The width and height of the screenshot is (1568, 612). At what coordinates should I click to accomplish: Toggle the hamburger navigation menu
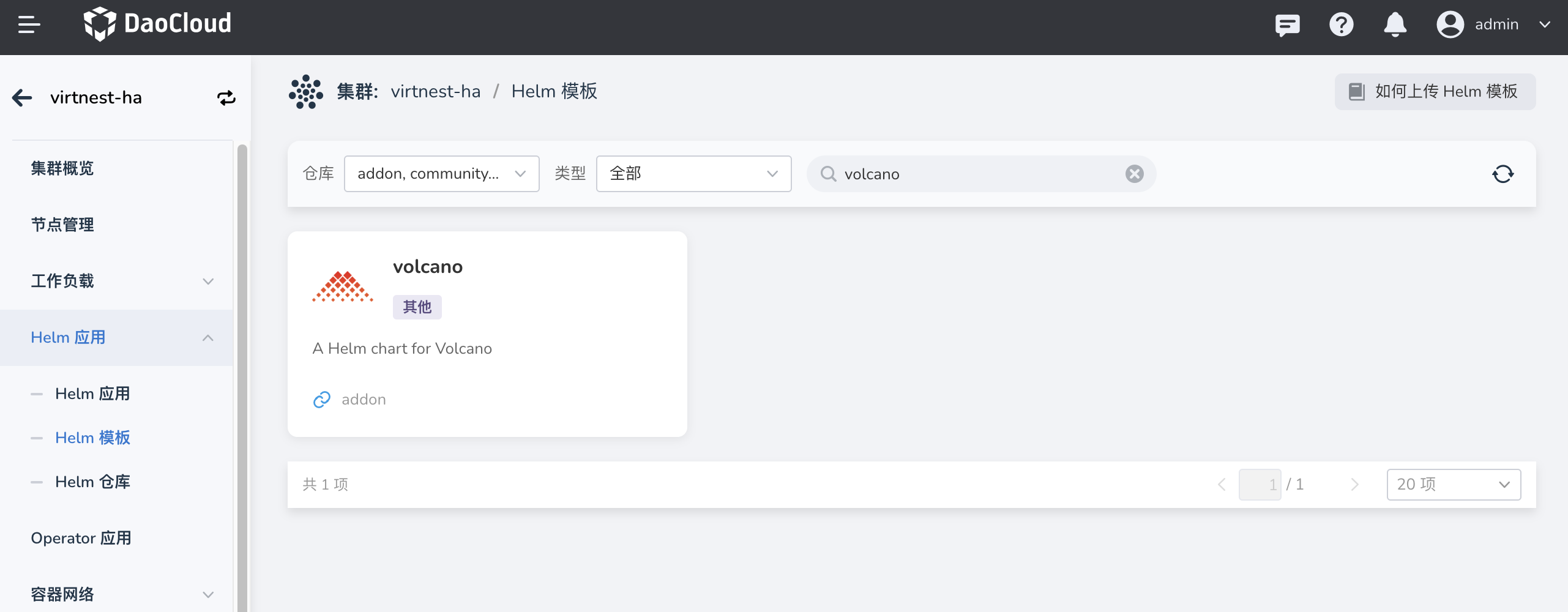point(29,24)
